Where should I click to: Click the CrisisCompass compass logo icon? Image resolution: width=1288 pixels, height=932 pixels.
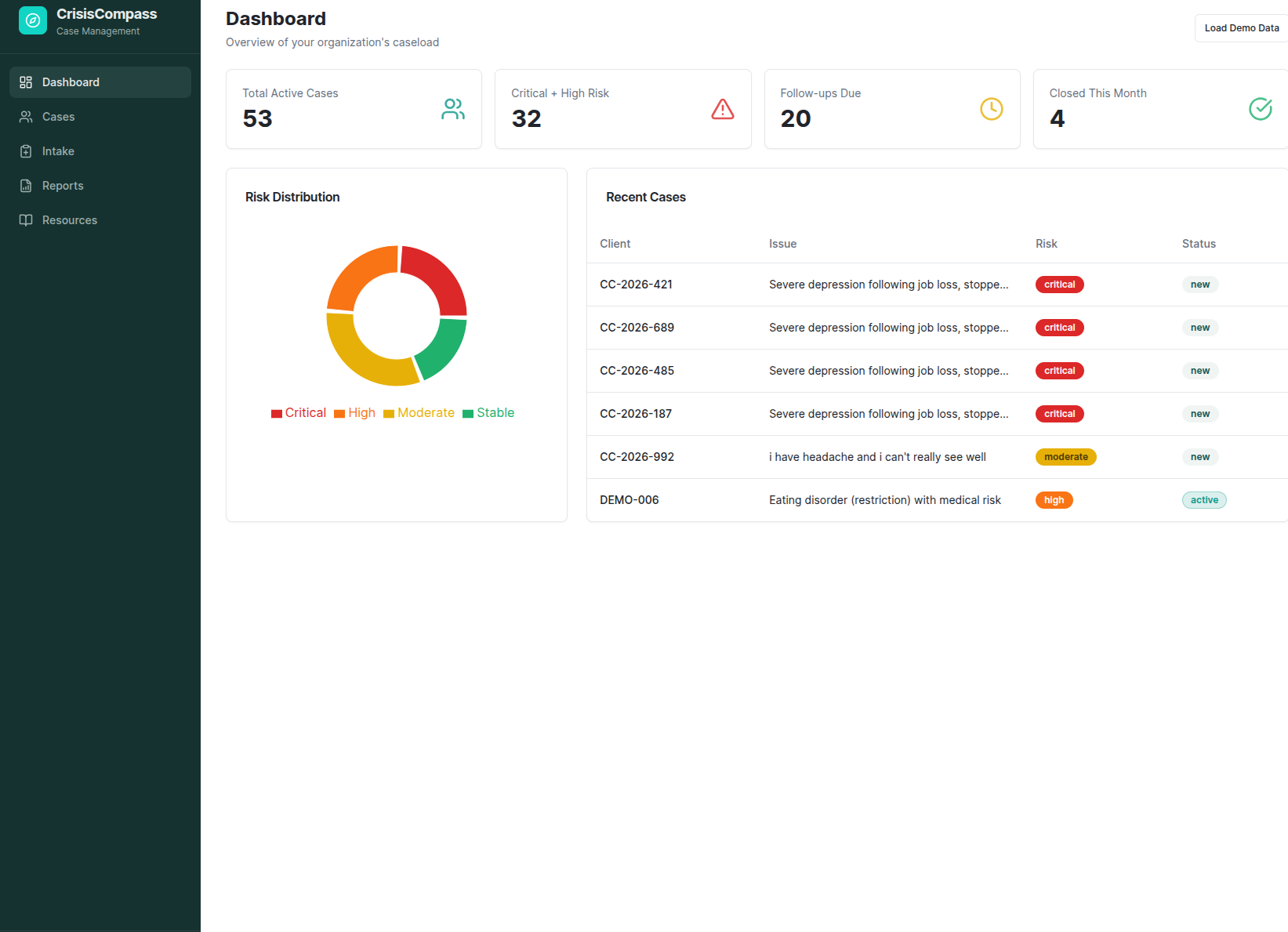coord(33,21)
